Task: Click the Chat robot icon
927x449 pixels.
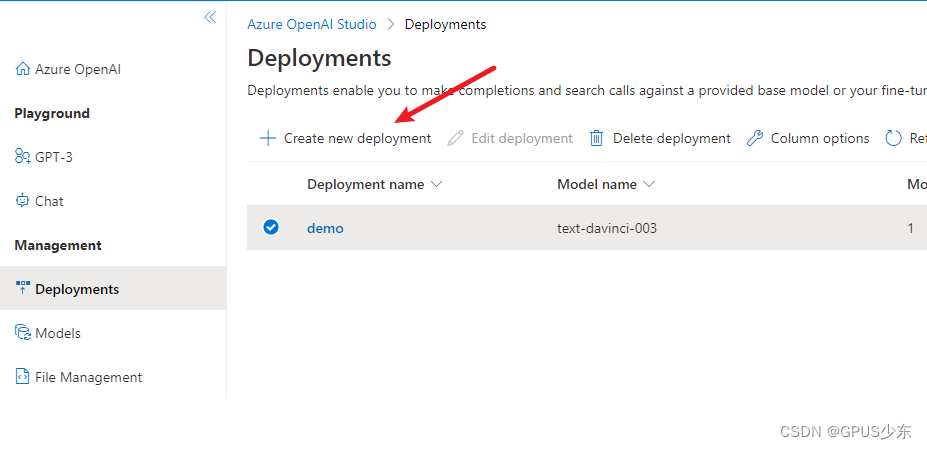Action: 22,201
